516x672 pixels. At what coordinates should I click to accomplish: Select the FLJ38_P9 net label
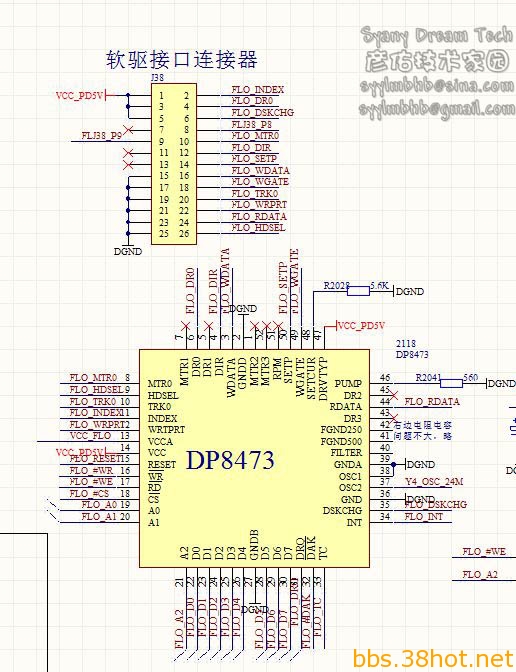point(102,135)
